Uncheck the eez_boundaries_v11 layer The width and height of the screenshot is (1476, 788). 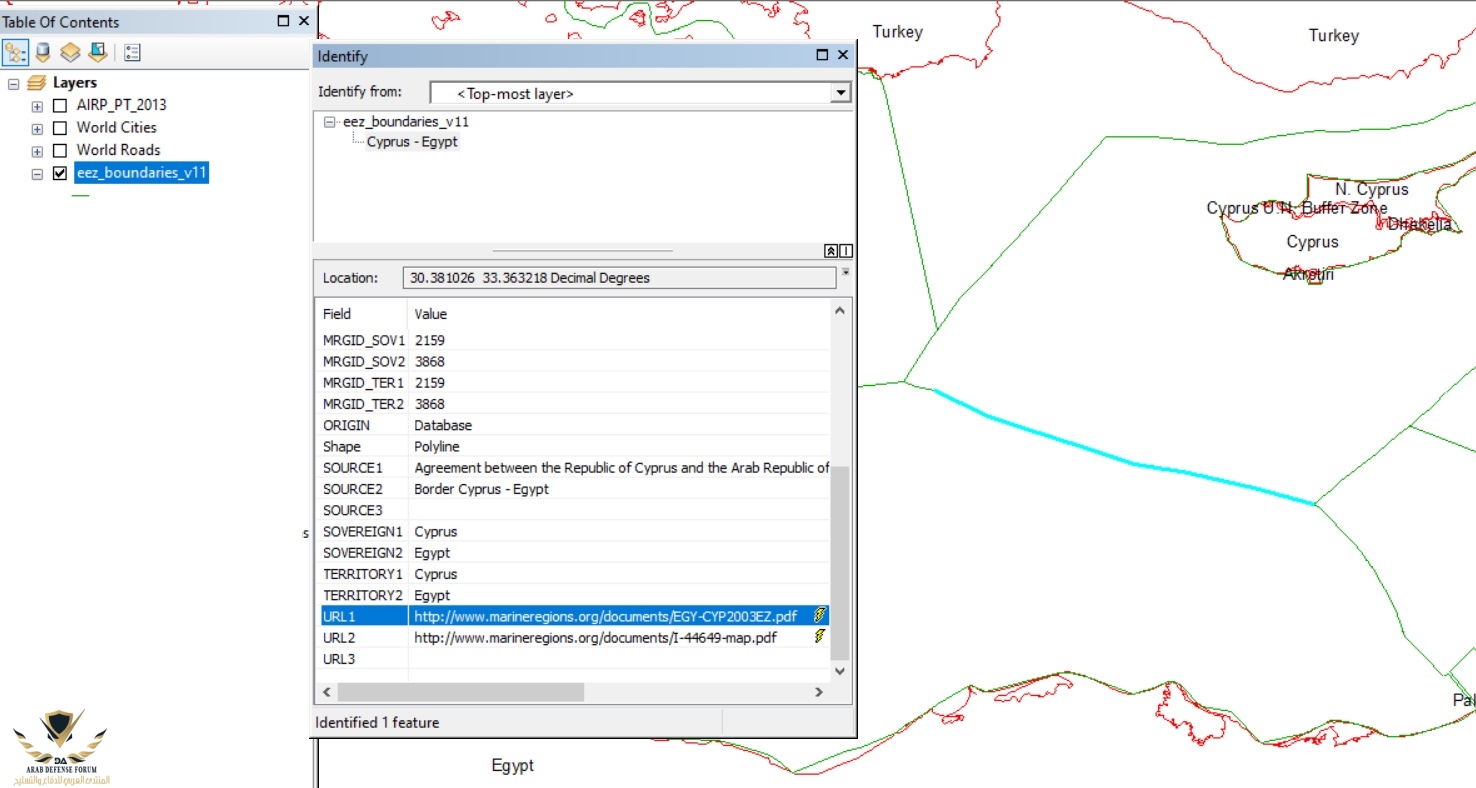pos(60,173)
